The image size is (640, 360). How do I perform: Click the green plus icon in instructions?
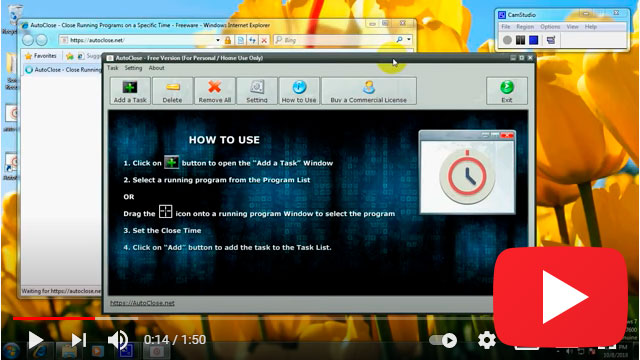point(171,162)
